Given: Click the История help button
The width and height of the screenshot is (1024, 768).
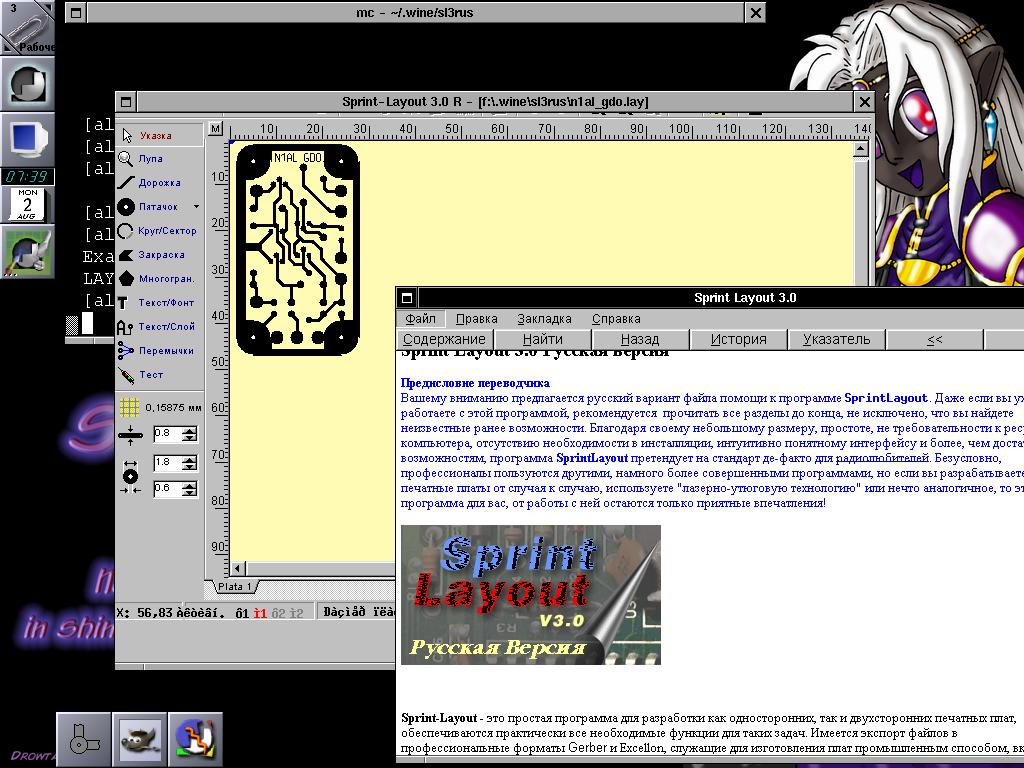Looking at the screenshot, I should 739,340.
